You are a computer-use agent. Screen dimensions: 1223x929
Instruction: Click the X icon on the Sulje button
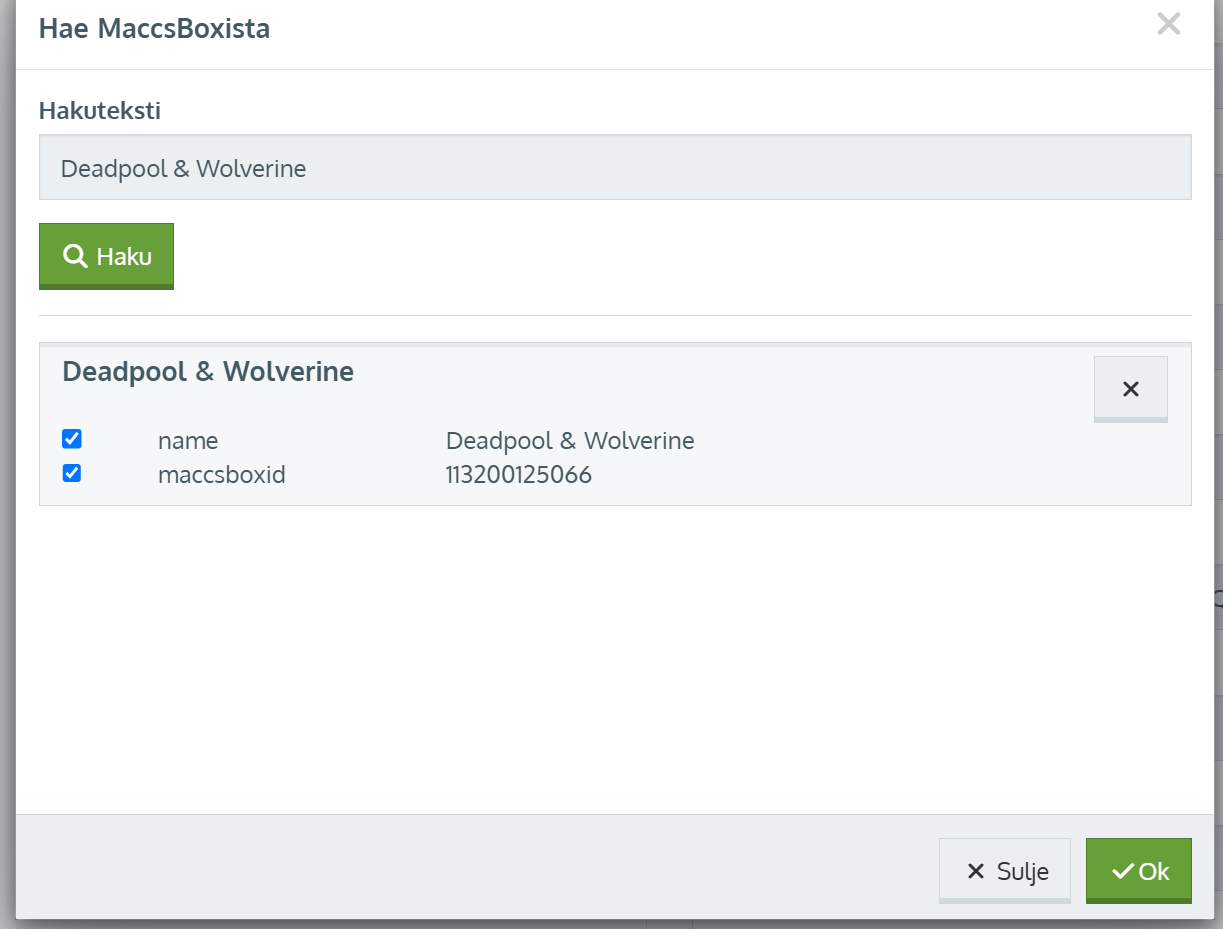pos(975,872)
